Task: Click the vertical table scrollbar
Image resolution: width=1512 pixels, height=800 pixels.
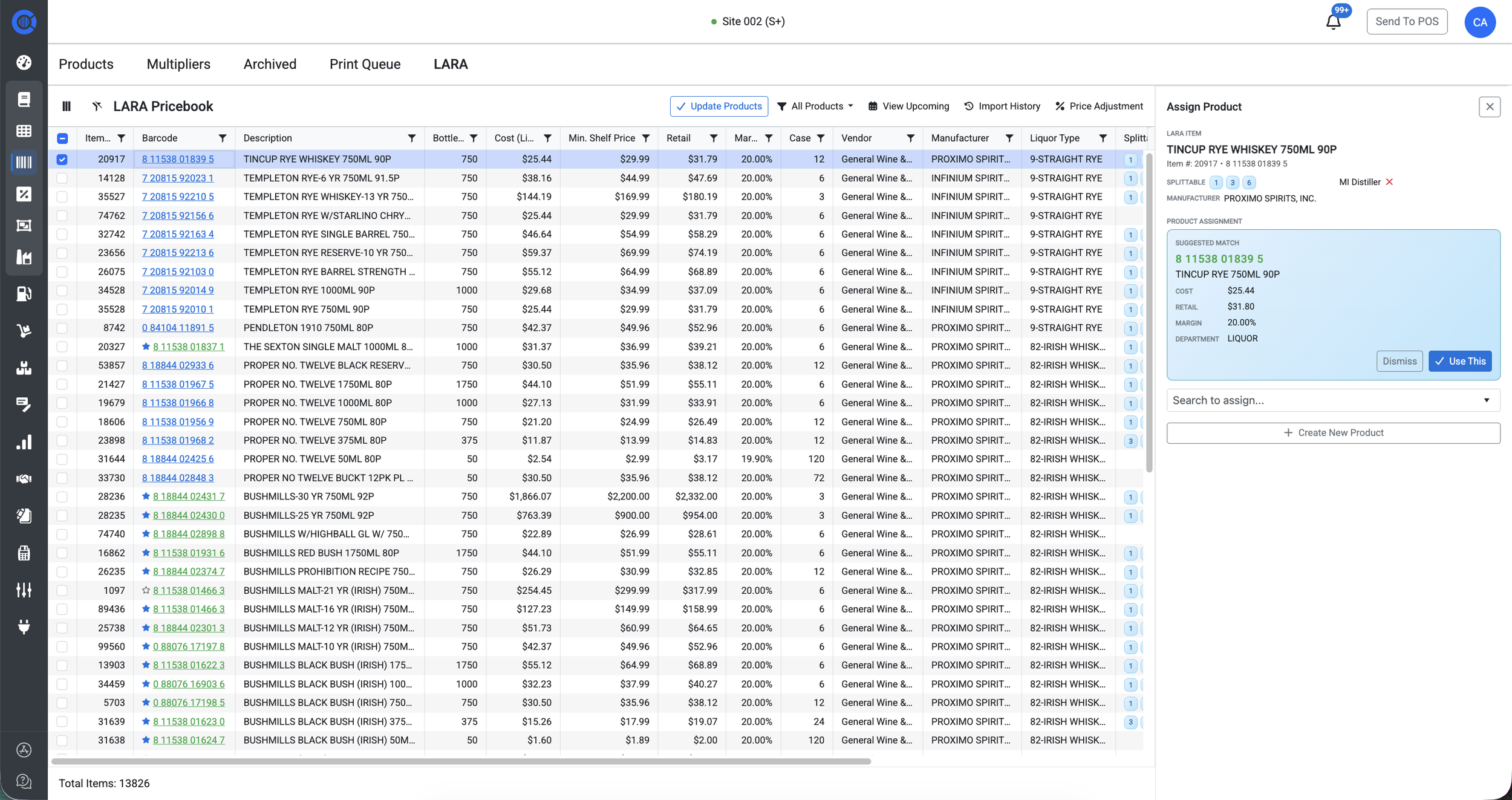Action: (1149, 313)
